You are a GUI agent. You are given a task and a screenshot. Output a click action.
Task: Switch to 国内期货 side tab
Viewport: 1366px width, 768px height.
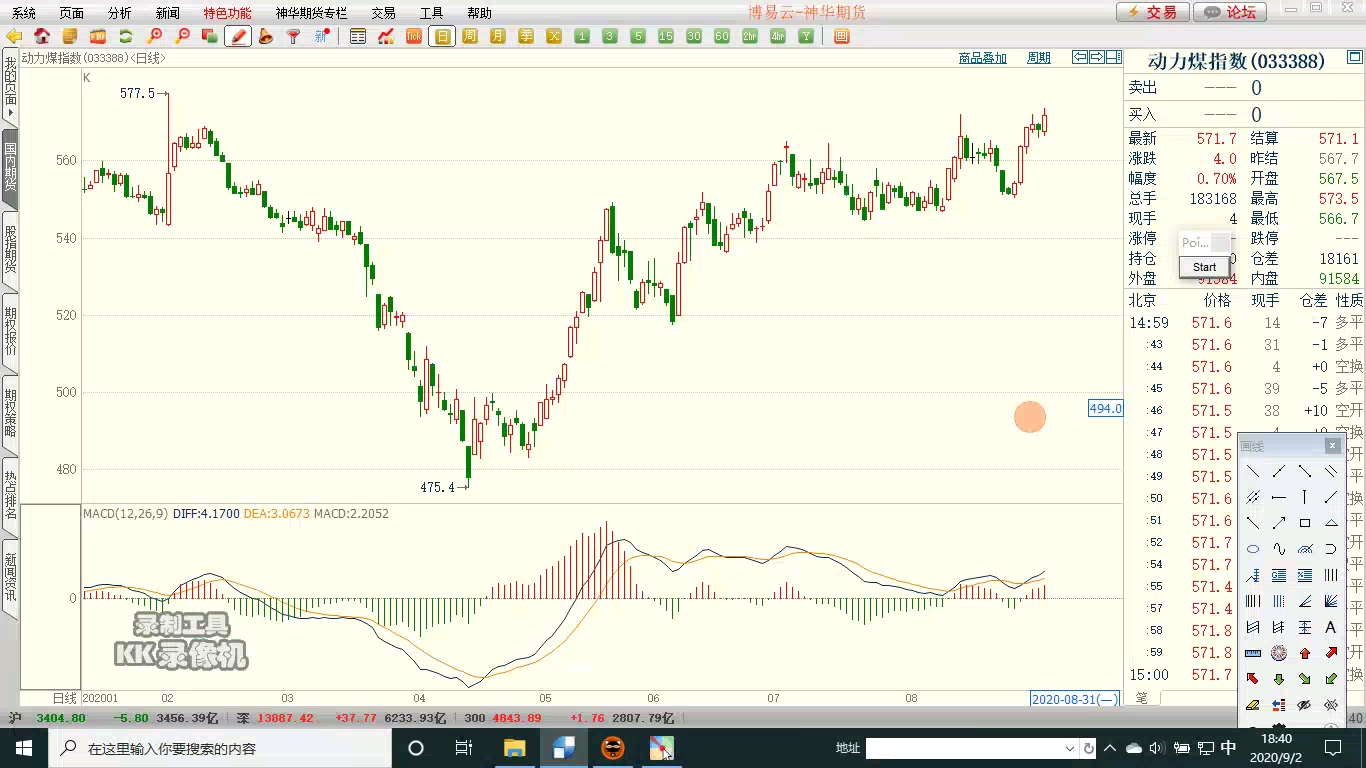tap(10, 166)
